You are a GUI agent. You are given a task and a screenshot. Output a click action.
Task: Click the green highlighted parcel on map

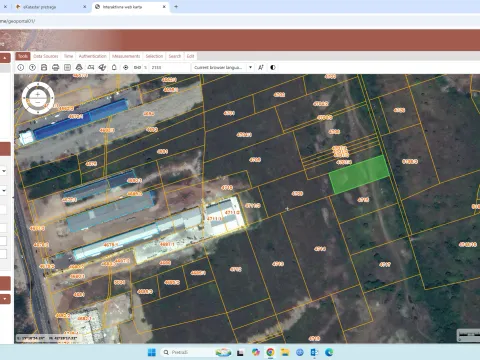pyautogui.click(x=359, y=174)
